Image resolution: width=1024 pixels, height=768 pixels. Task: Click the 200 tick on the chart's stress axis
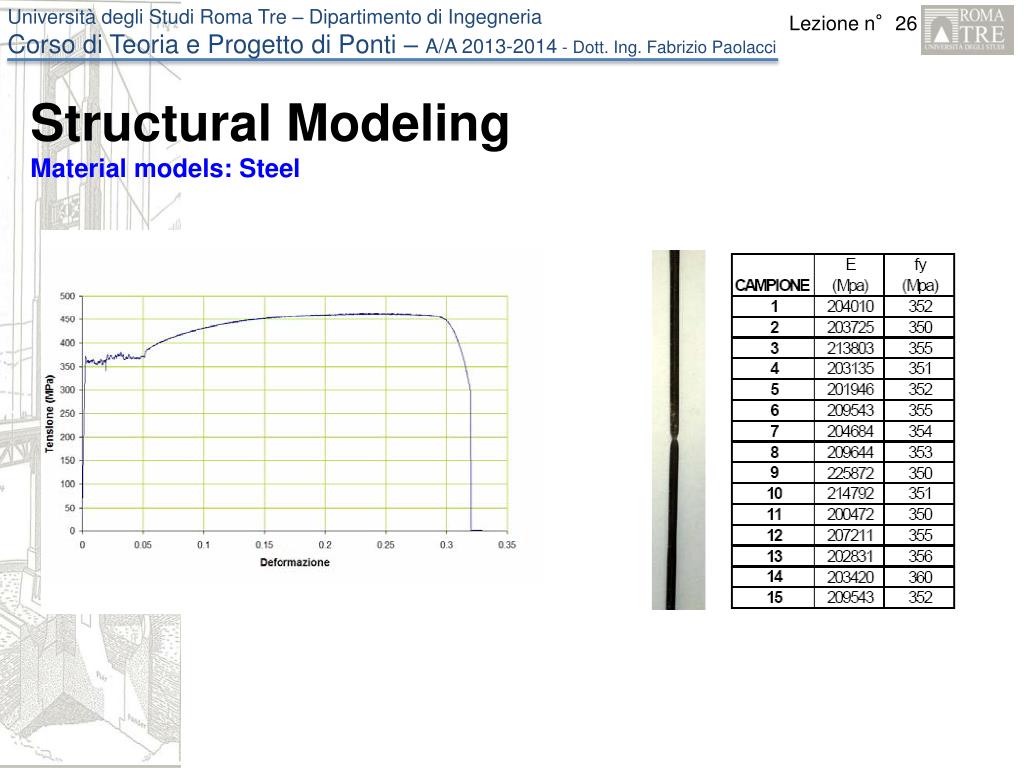click(68, 437)
